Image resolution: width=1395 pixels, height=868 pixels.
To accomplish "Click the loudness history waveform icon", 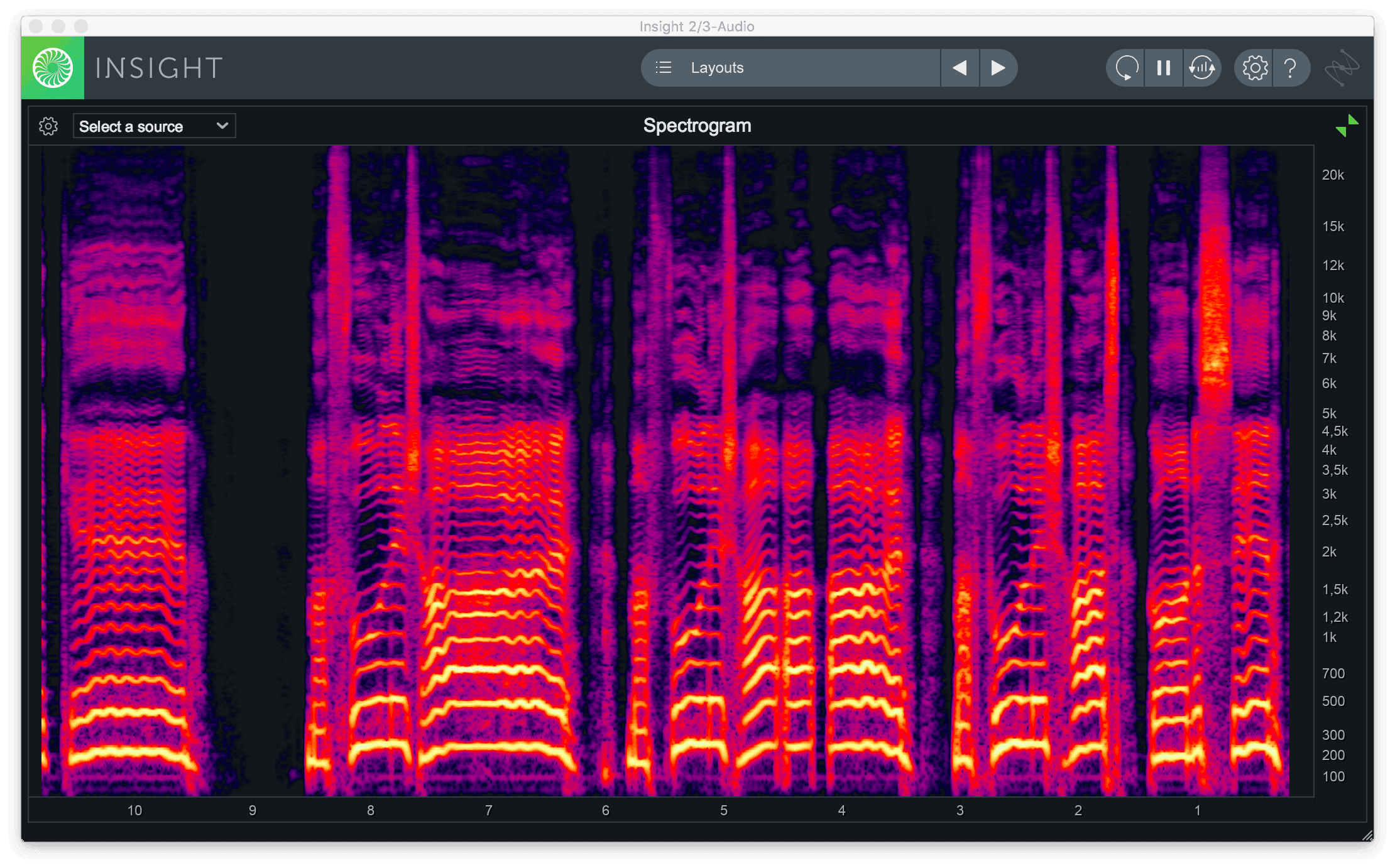I will tap(1202, 68).
